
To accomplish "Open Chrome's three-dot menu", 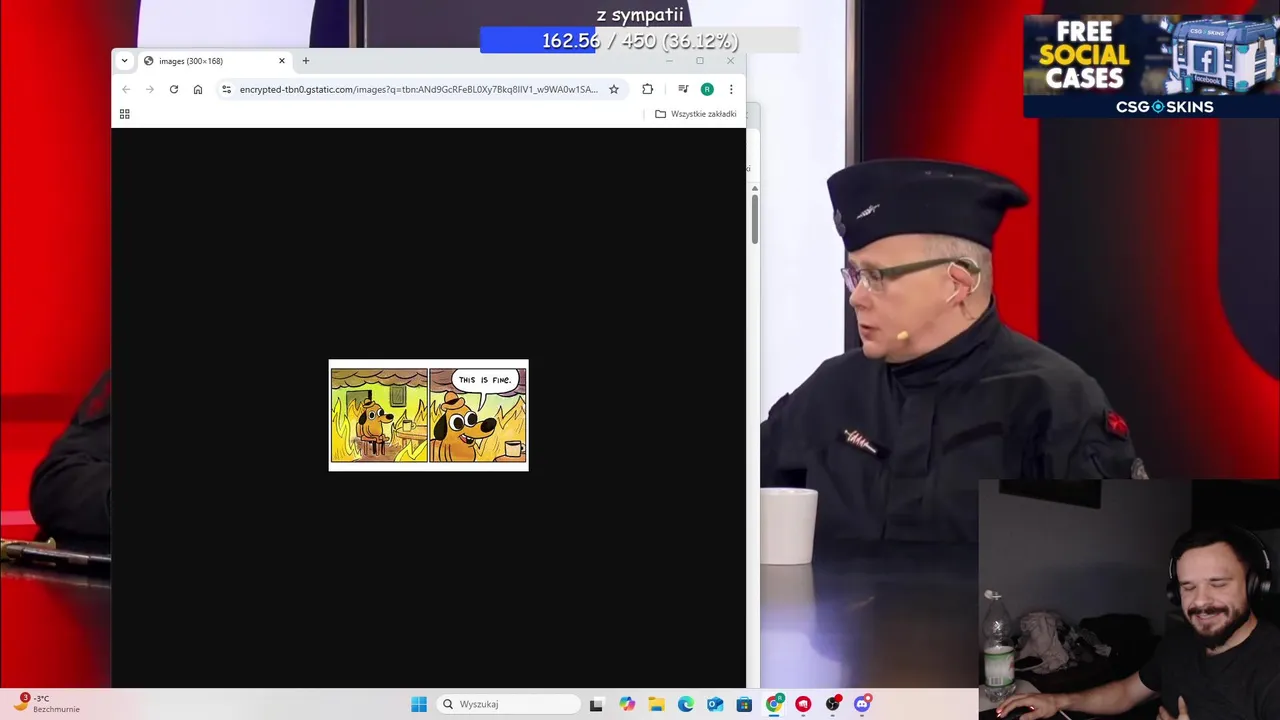I will [x=731, y=89].
